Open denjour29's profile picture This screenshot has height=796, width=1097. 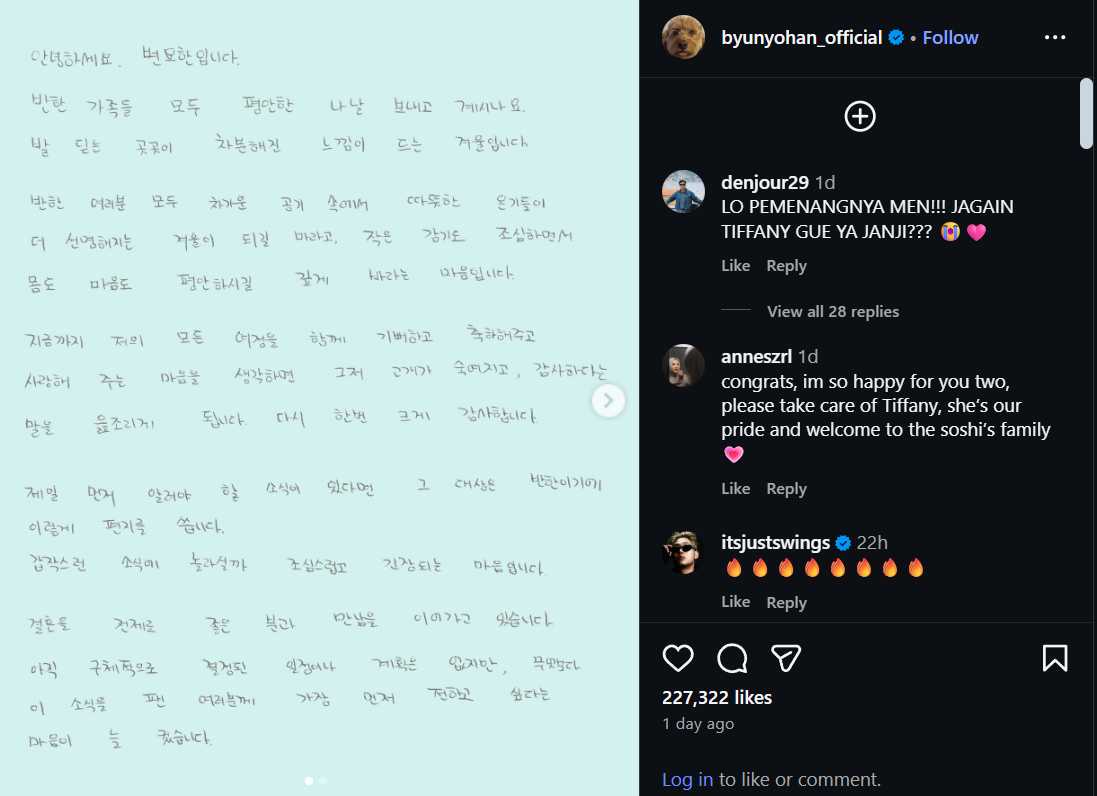[x=684, y=191]
